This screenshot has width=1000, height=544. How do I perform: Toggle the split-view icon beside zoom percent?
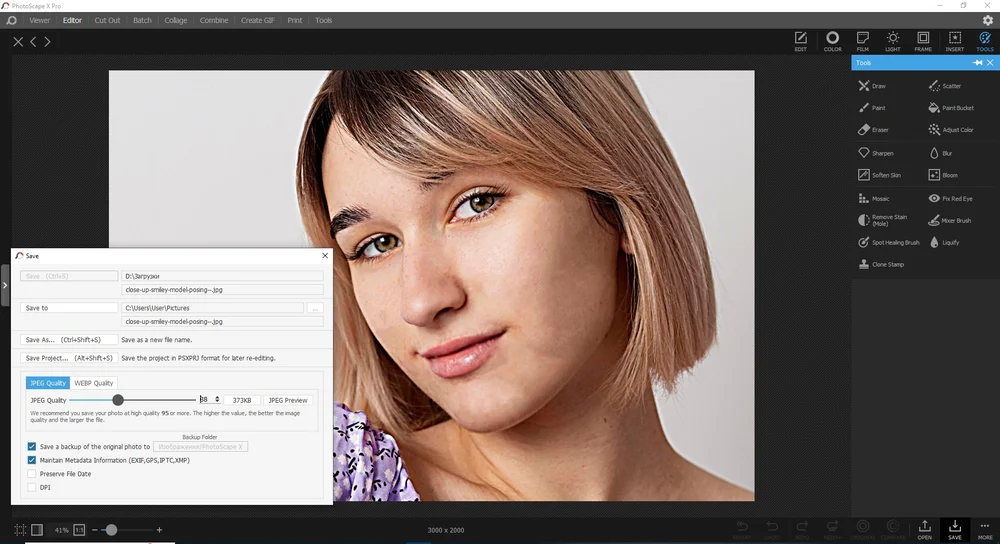coord(37,530)
